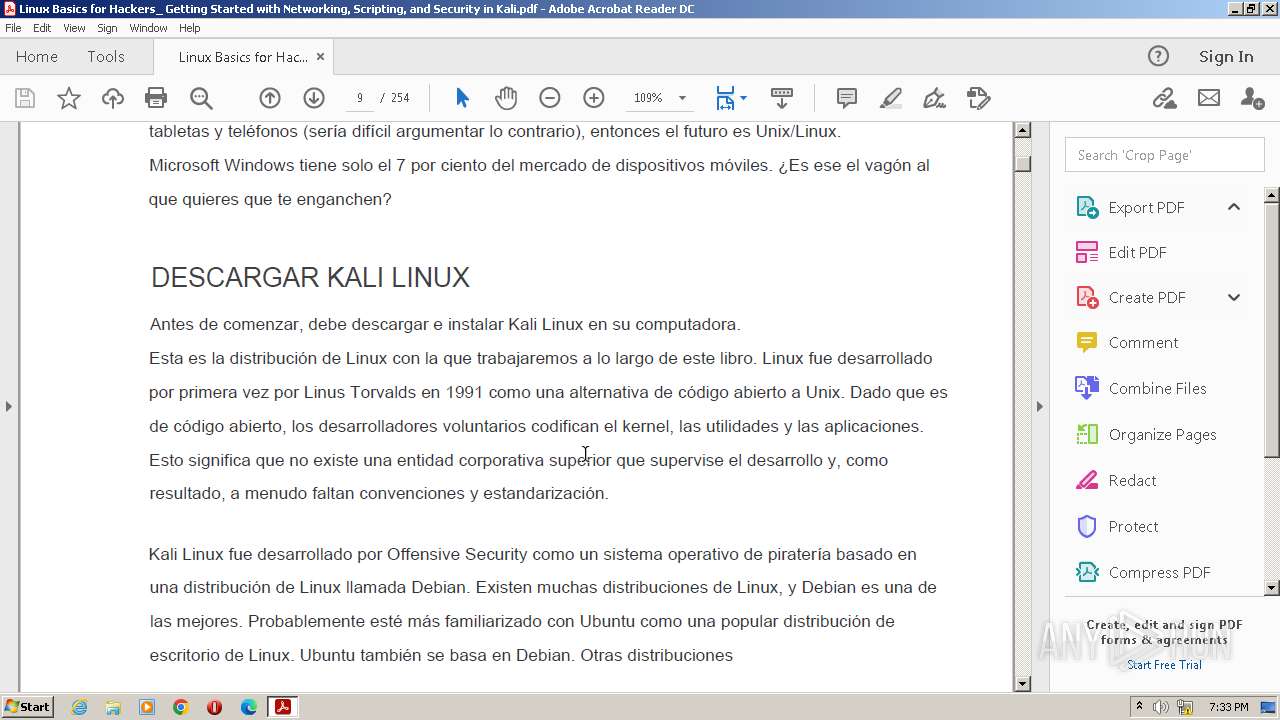The width and height of the screenshot is (1280, 720).
Task: Go to next page arrow
Action: 314,98
